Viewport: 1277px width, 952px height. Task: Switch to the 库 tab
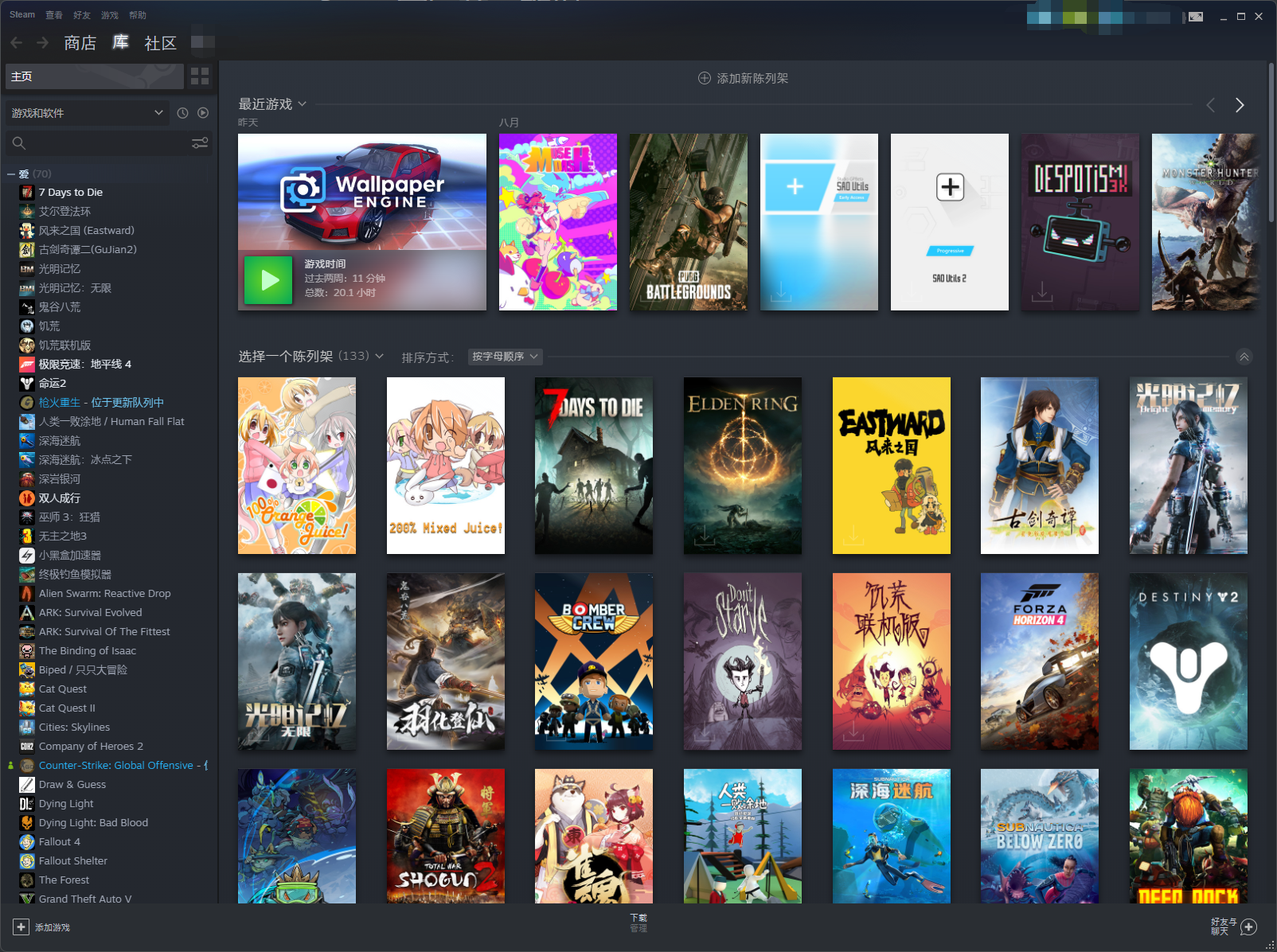(x=120, y=43)
